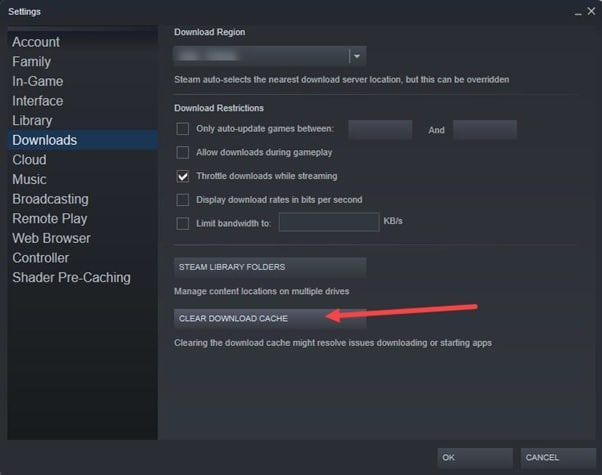602x475 pixels.
Task: Expand the Download Region dropdown arrow
Action: click(x=357, y=57)
